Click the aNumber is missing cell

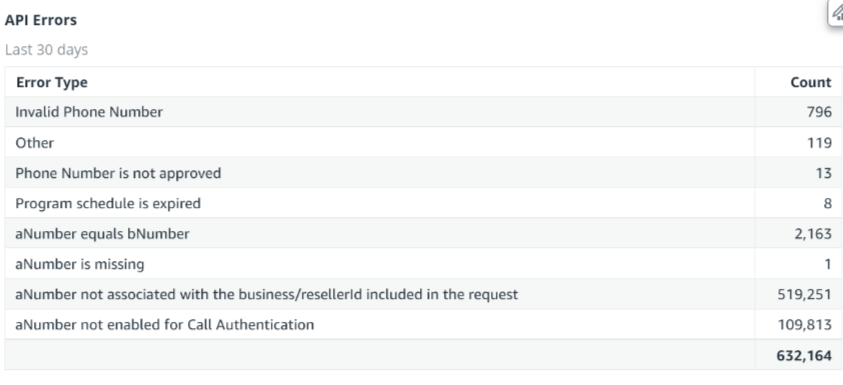(x=80, y=264)
